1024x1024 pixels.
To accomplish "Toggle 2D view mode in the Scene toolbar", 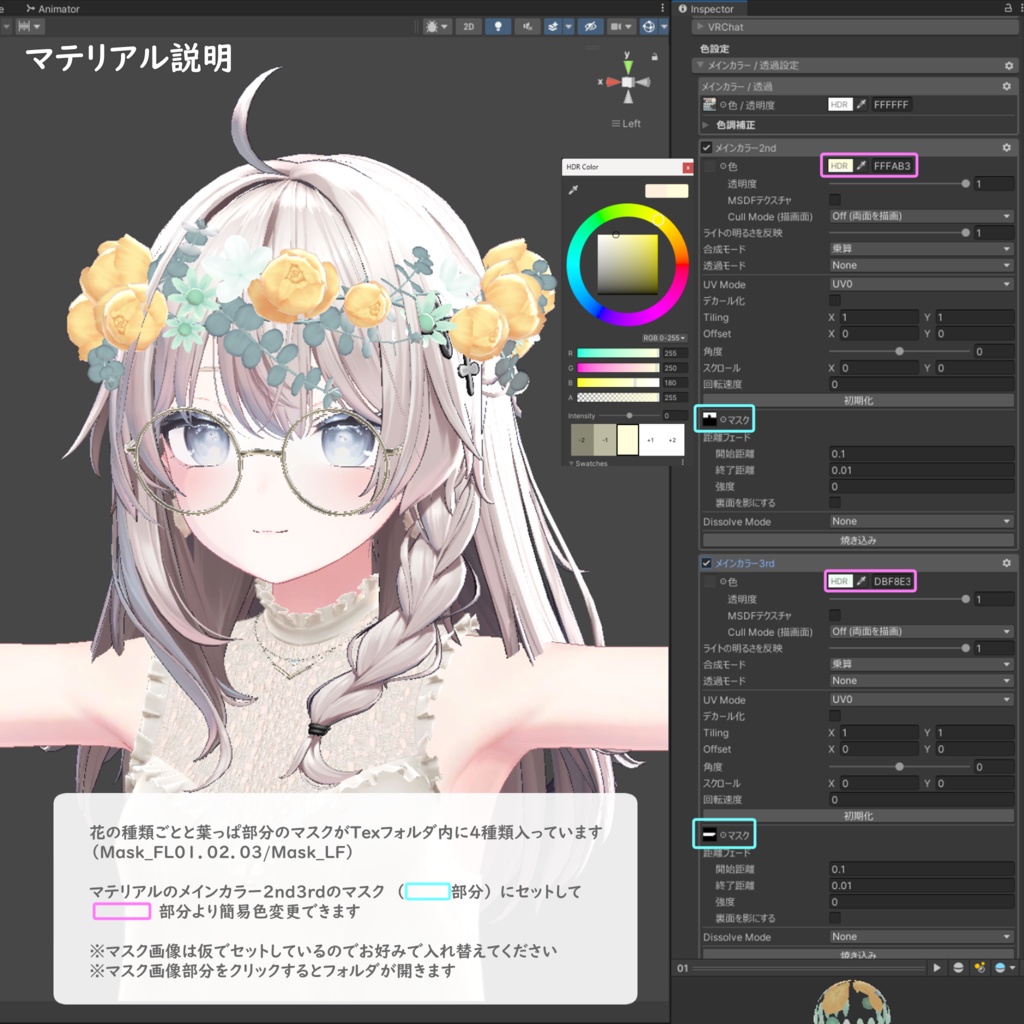I will pyautogui.click(x=469, y=25).
